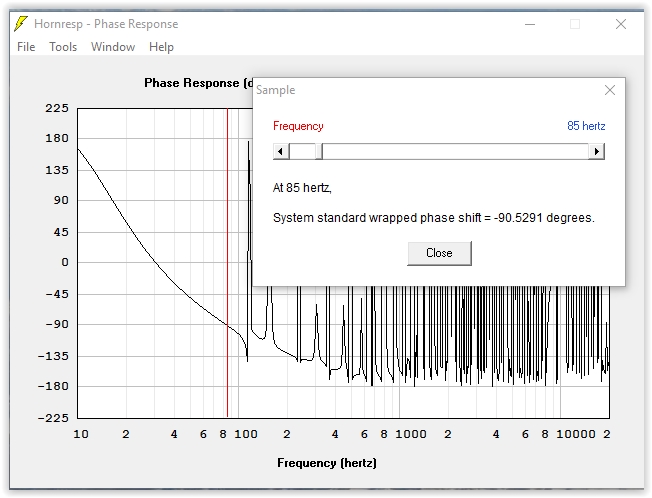Screen dimensions: 652x498
Task: Click the 1000 x-axis label
Action: (x=411, y=434)
